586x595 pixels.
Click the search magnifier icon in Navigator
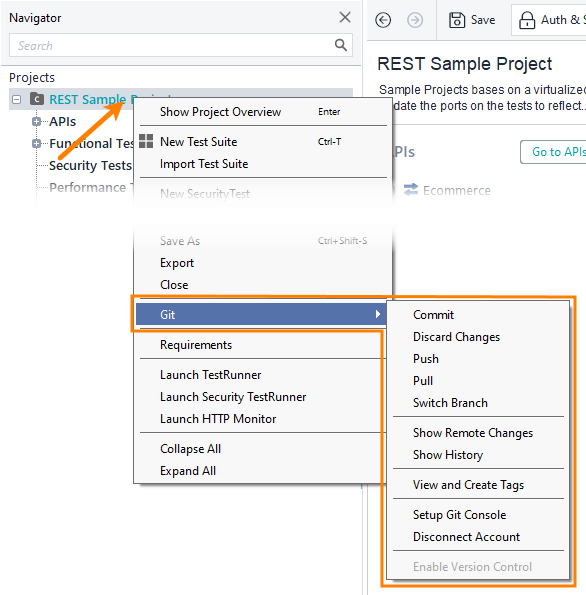[x=340, y=45]
